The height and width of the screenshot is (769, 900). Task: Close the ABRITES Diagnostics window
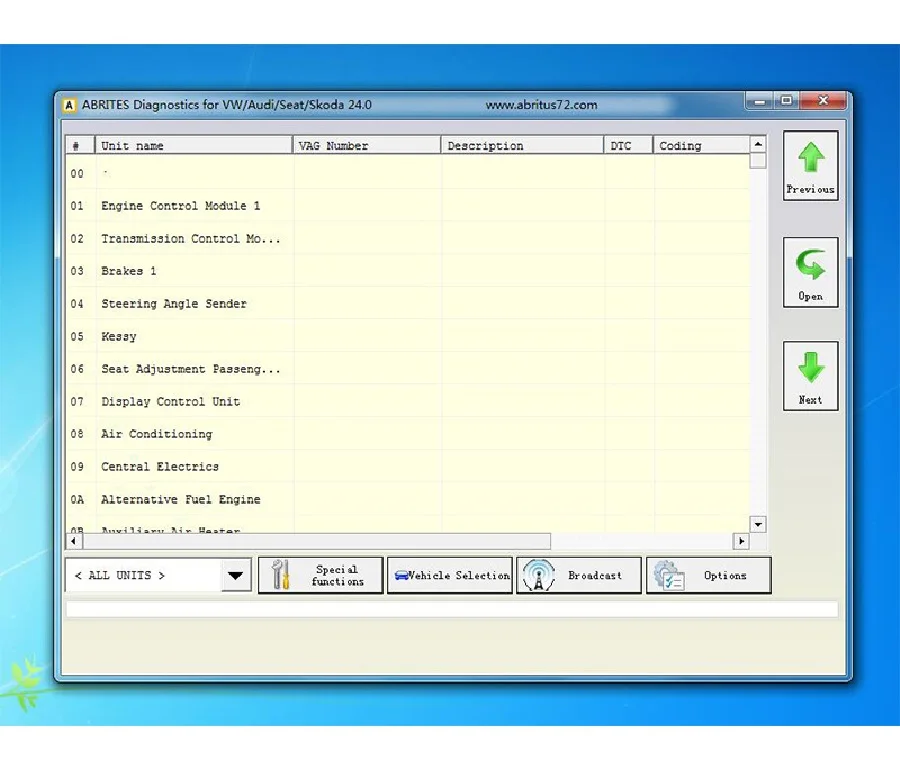coord(823,102)
